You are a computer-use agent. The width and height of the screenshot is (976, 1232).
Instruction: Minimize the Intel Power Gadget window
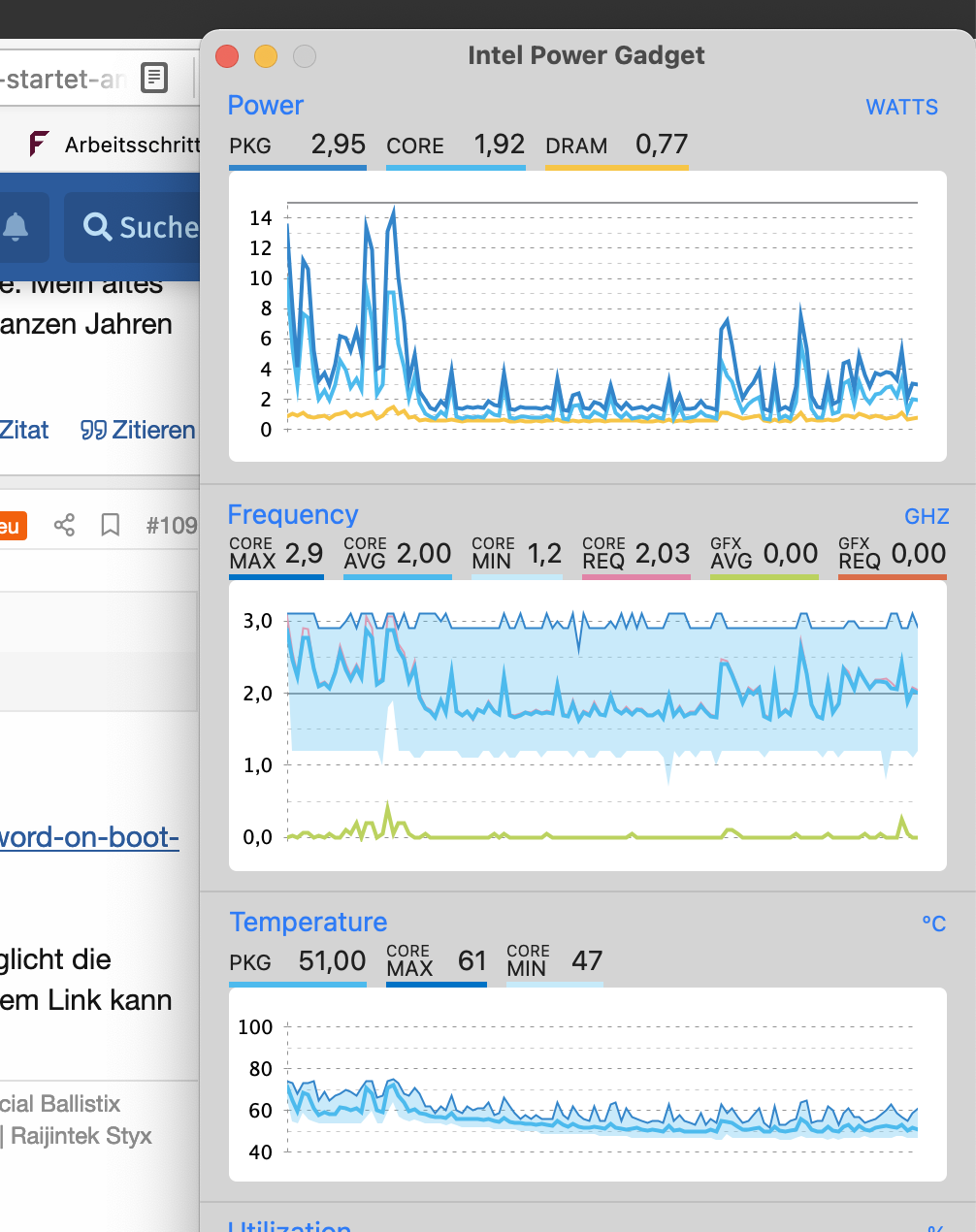coord(266,56)
